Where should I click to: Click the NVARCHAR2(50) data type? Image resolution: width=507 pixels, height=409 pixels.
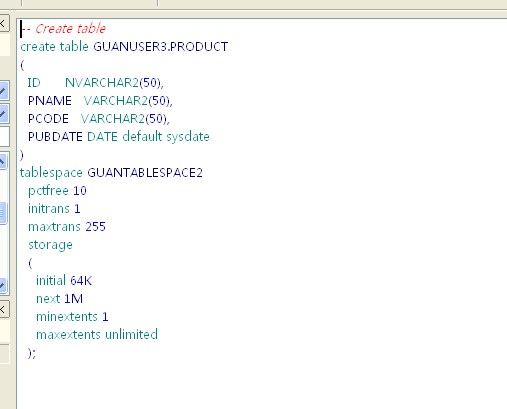[x=114, y=83]
